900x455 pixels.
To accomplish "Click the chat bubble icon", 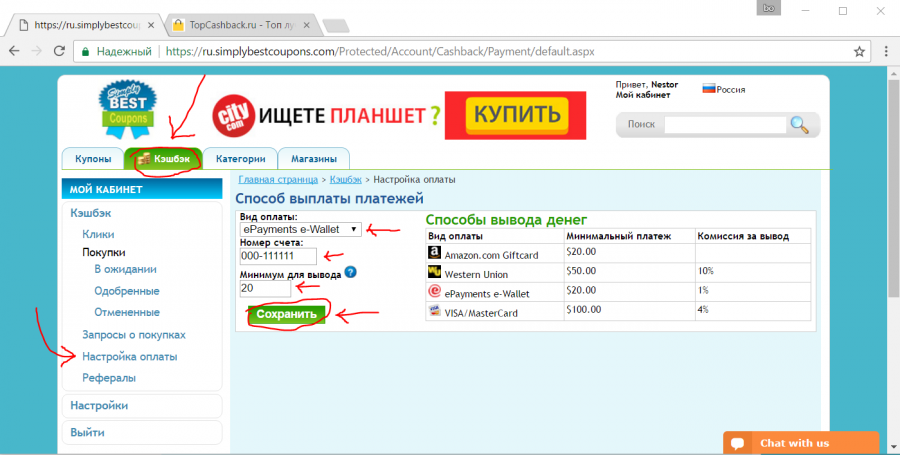I will click(738, 444).
